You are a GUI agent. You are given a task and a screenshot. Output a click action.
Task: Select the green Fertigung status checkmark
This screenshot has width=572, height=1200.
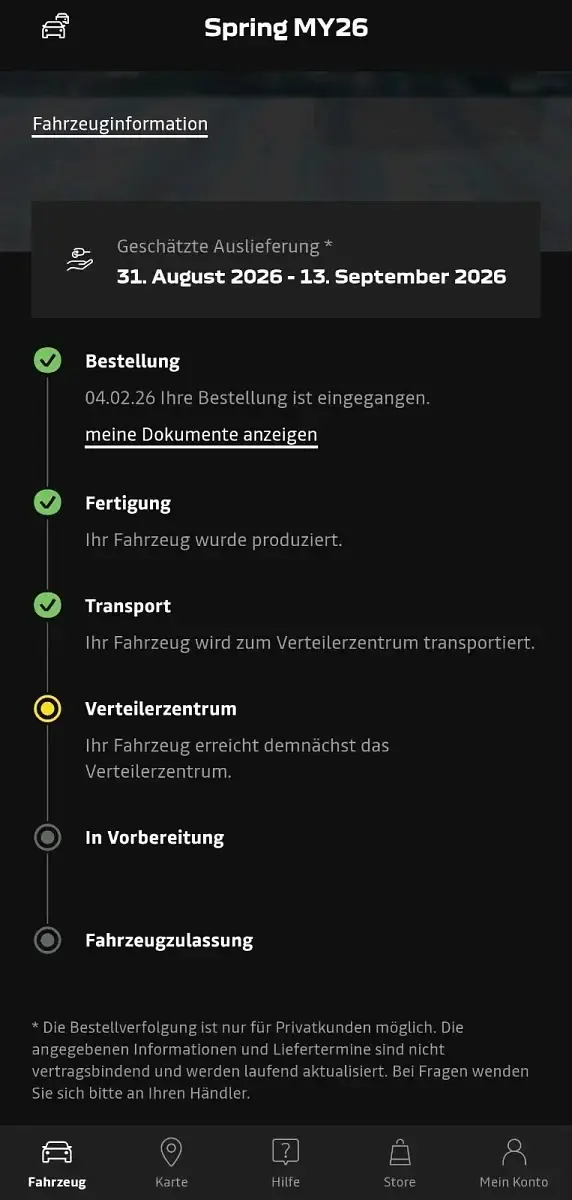pos(47,502)
